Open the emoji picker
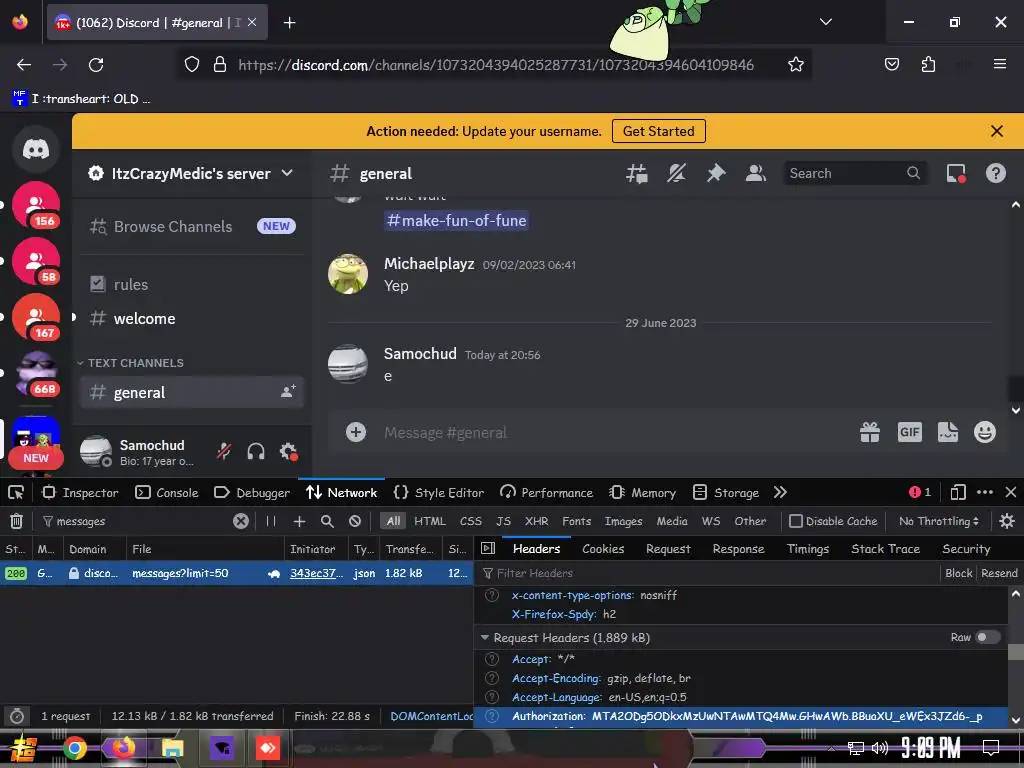1024x768 pixels. point(985,432)
